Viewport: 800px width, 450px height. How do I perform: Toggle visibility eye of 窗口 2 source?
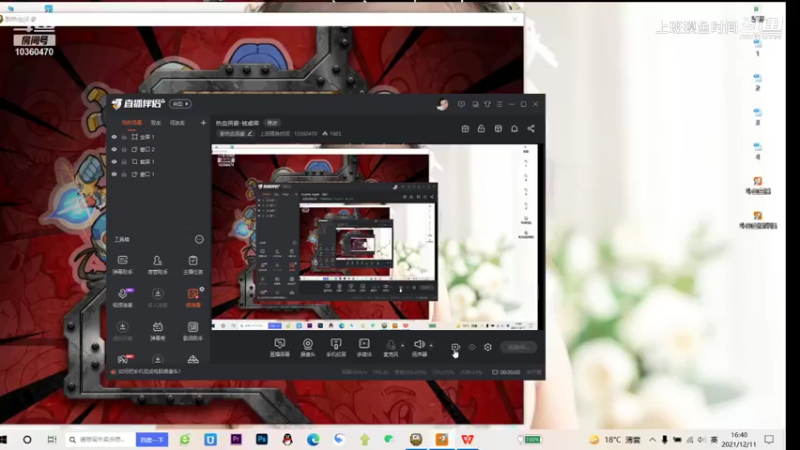click(x=114, y=149)
